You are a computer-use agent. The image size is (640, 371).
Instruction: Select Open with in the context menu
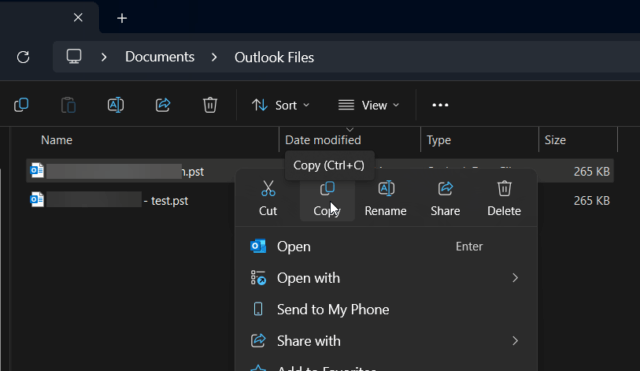point(386,278)
